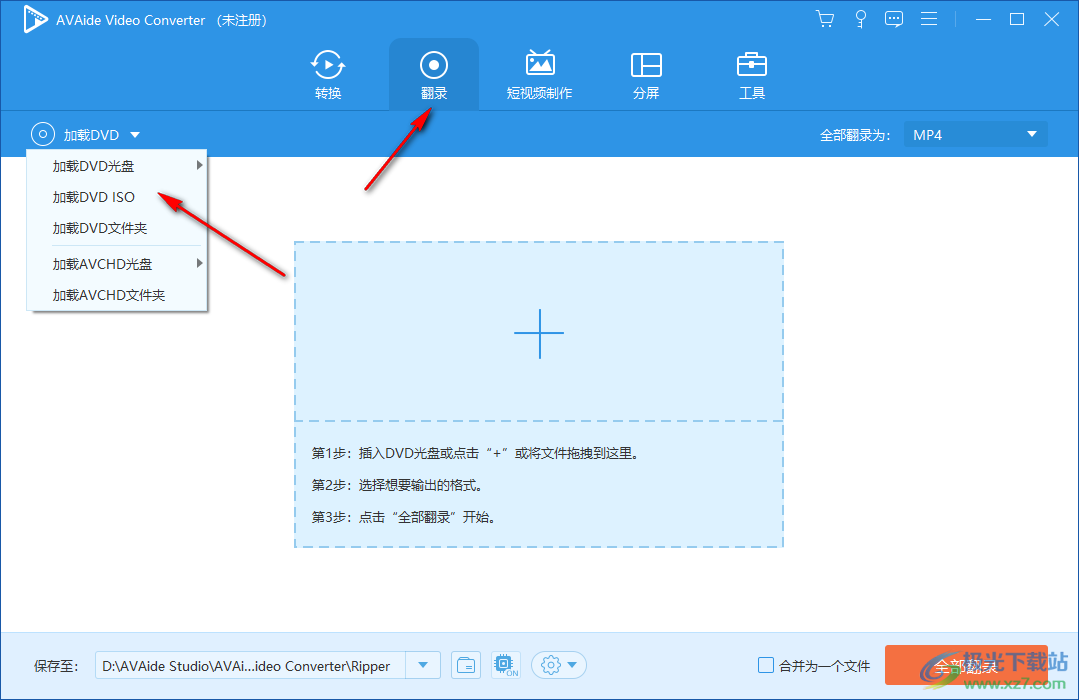The width and height of the screenshot is (1079, 700).
Task: Open the 工具 toolbox tab
Action: point(751,74)
